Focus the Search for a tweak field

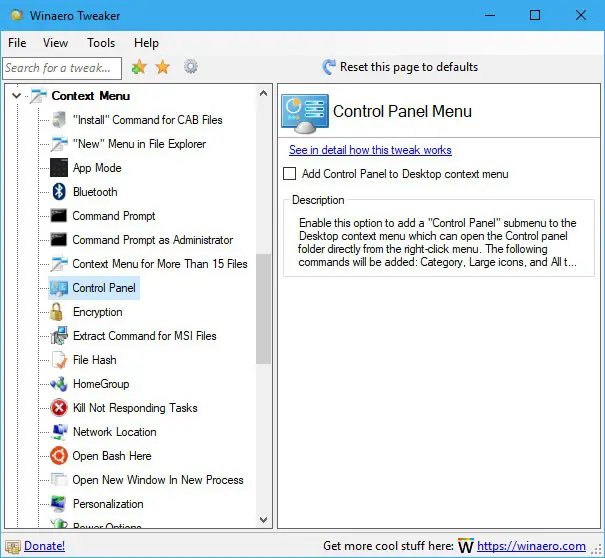coord(62,68)
